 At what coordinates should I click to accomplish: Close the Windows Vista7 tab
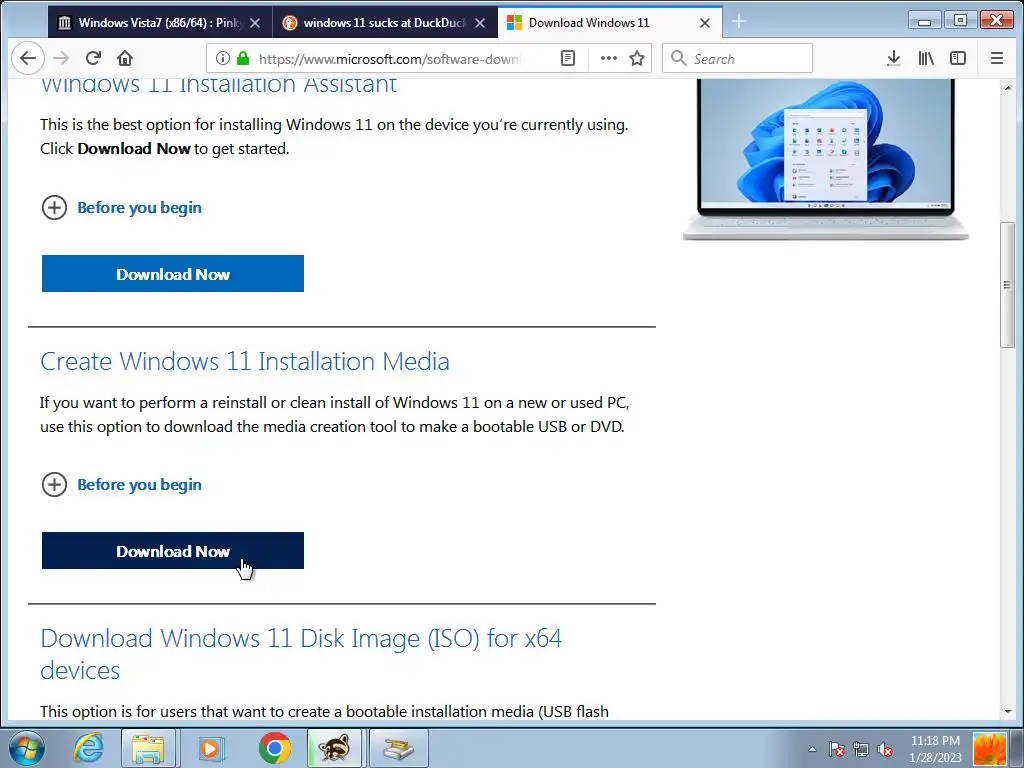pyautogui.click(x=255, y=23)
